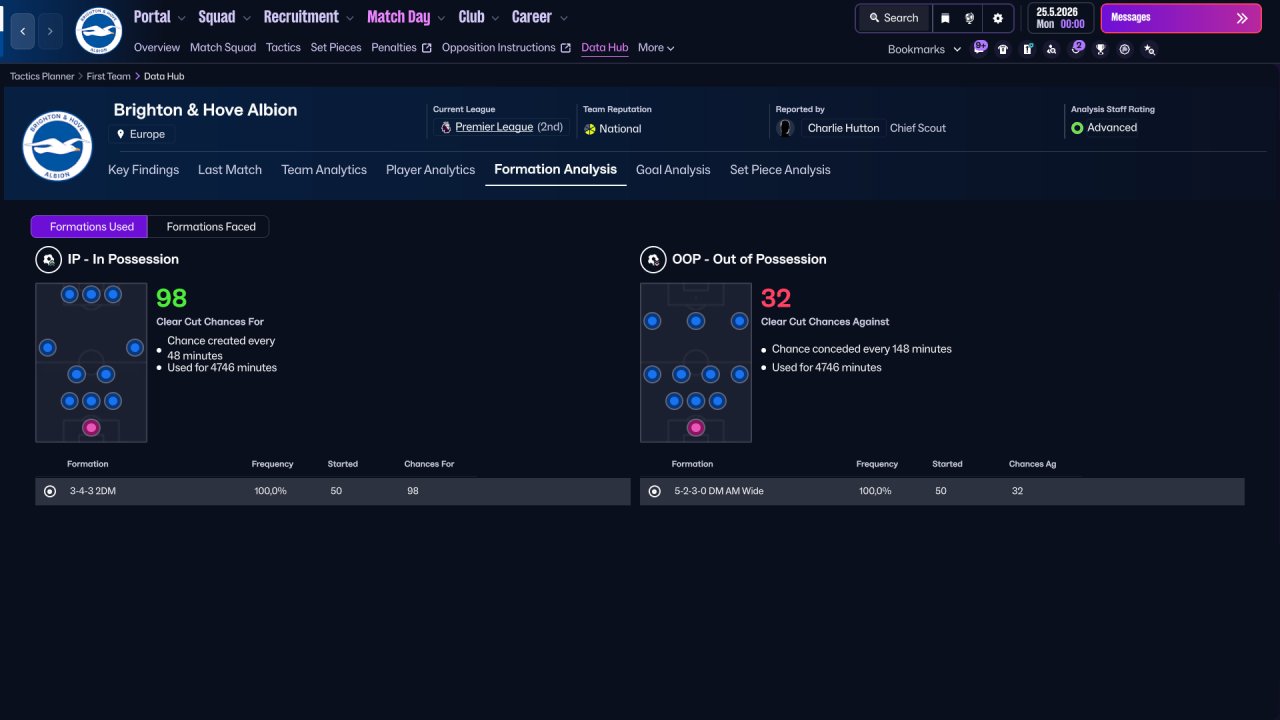Select the 3-4-3 2DM formation radio
The width and height of the screenshot is (1280, 720).
coord(50,491)
